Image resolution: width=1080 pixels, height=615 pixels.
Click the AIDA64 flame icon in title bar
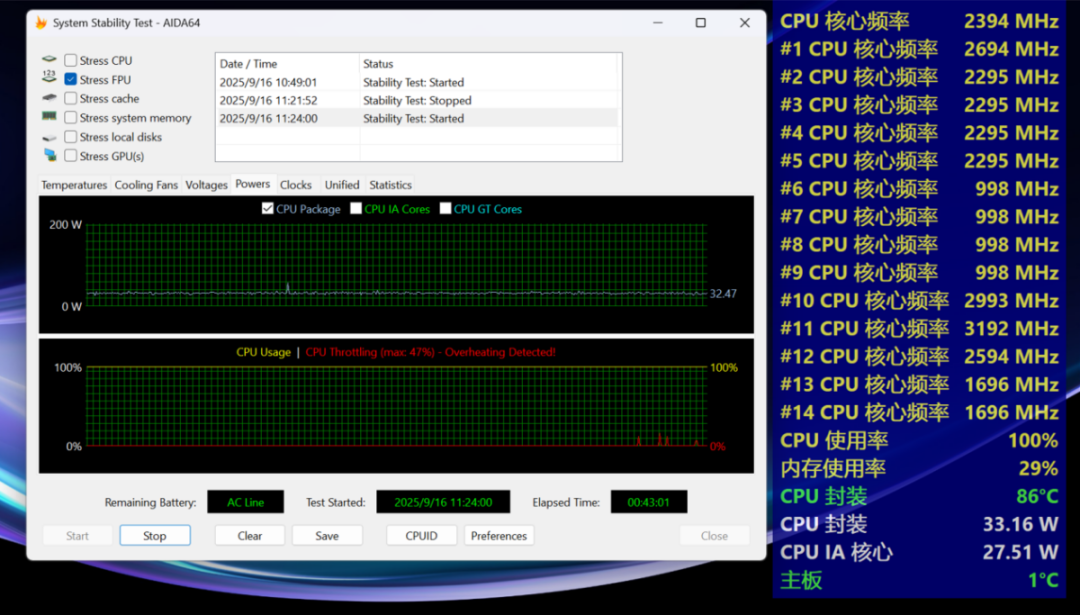[x=41, y=23]
